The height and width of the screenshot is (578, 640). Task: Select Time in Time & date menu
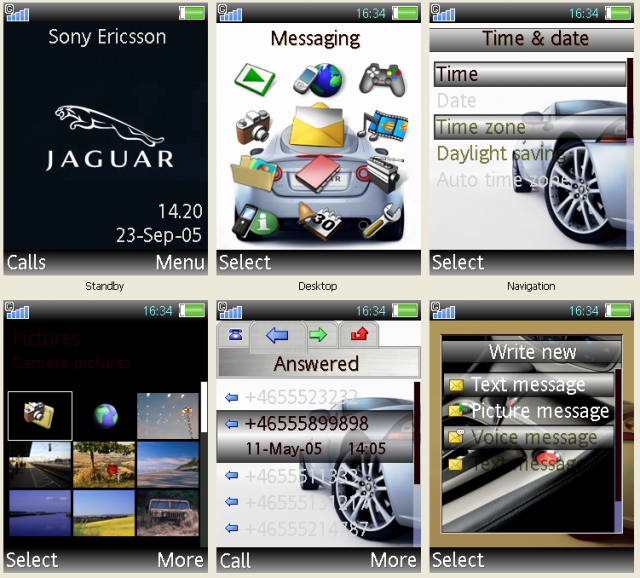(529, 74)
